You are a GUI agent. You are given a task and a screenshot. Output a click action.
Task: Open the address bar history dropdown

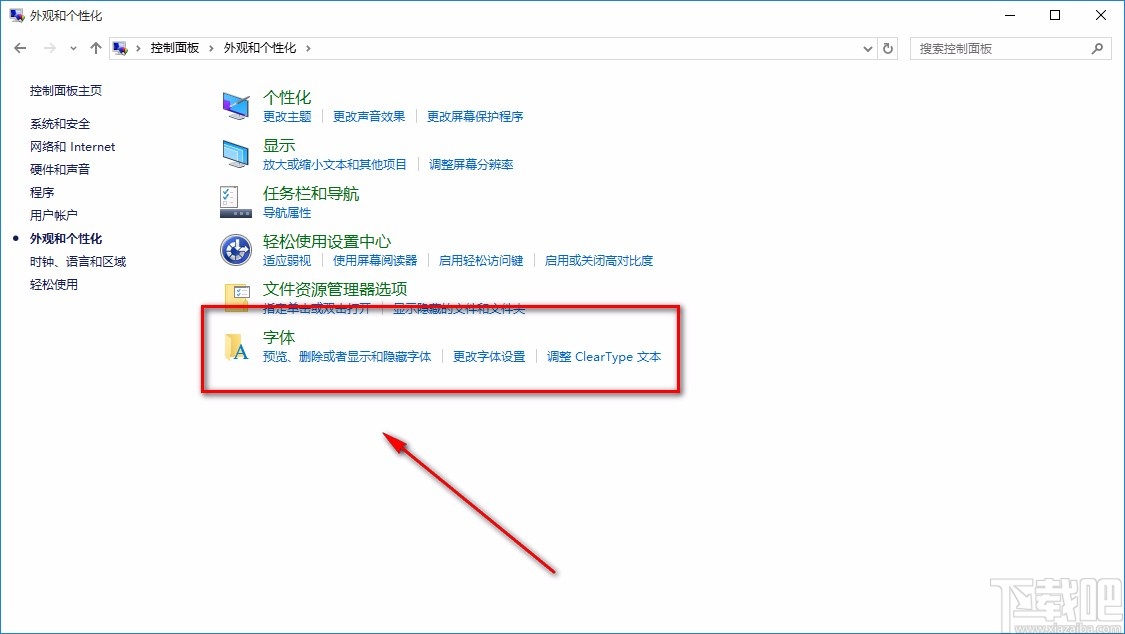point(867,47)
